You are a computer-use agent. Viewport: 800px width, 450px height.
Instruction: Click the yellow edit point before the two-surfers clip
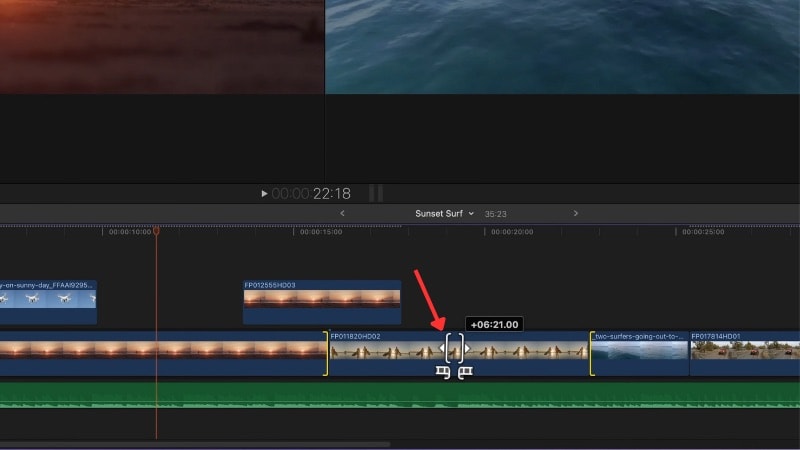pyautogui.click(x=592, y=354)
